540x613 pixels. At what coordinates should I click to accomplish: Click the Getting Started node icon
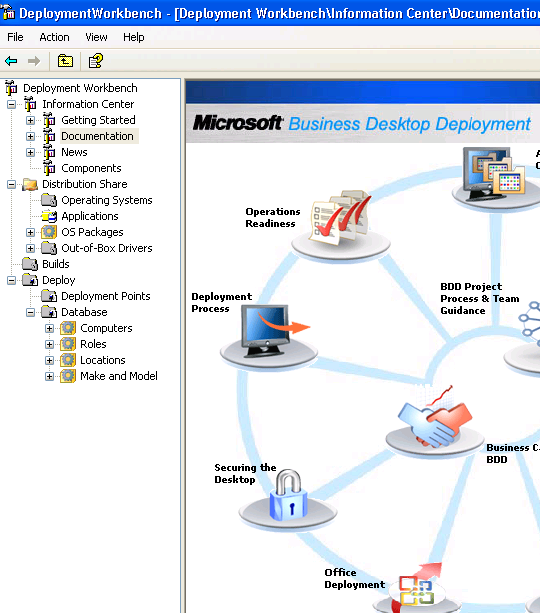click(x=49, y=120)
